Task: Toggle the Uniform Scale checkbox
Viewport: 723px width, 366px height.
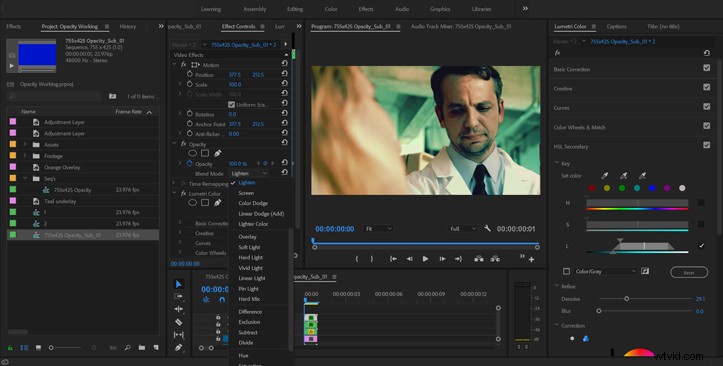Action: click(x=231, y=105)
